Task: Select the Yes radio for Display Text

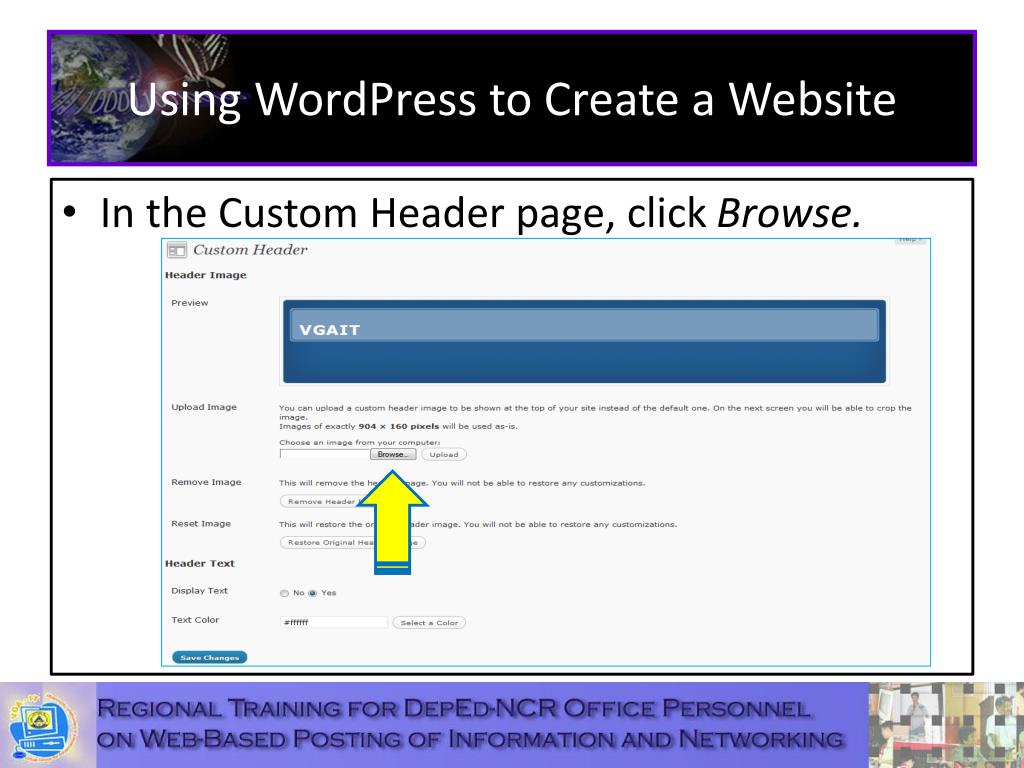Action: point(312,593)
